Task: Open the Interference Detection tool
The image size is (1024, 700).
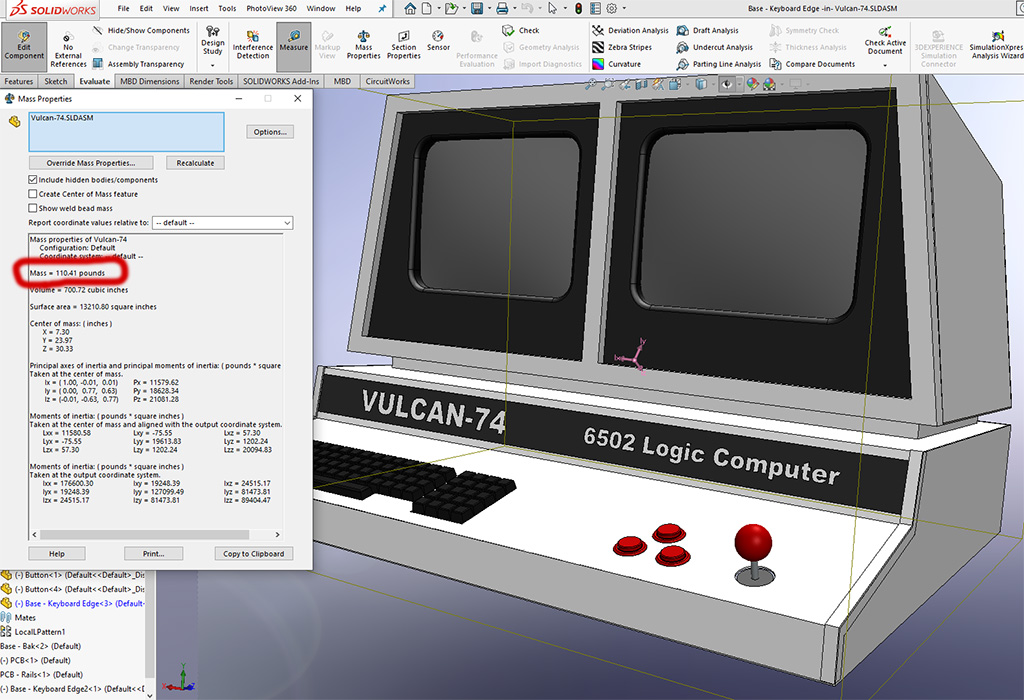Action: [x=253, y=45]
